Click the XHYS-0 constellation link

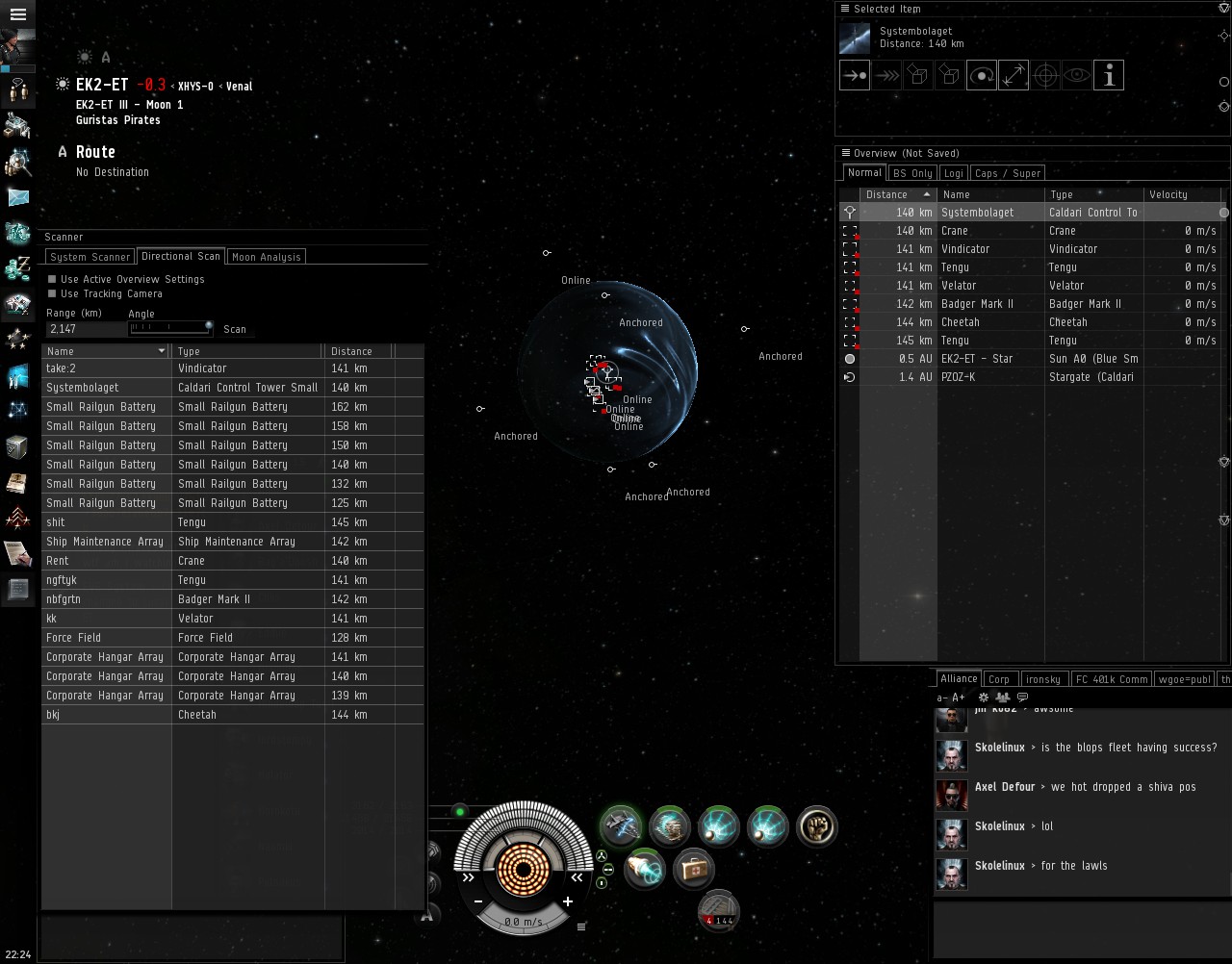click(195, 87)
